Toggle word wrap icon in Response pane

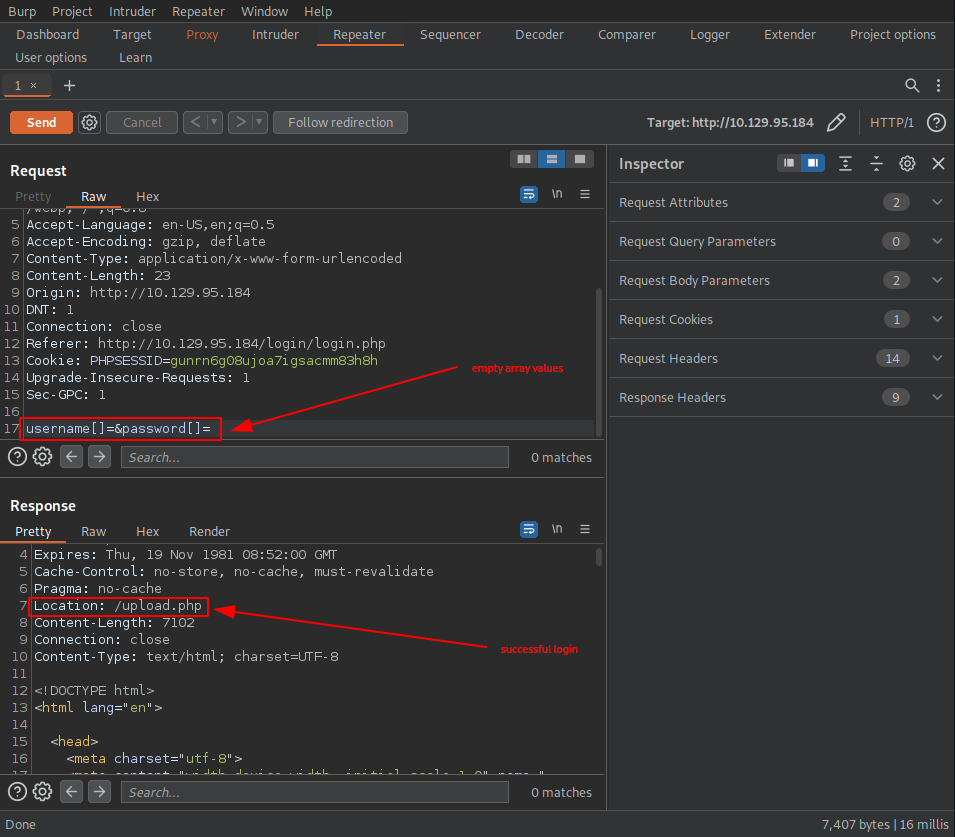pos(529,530)
